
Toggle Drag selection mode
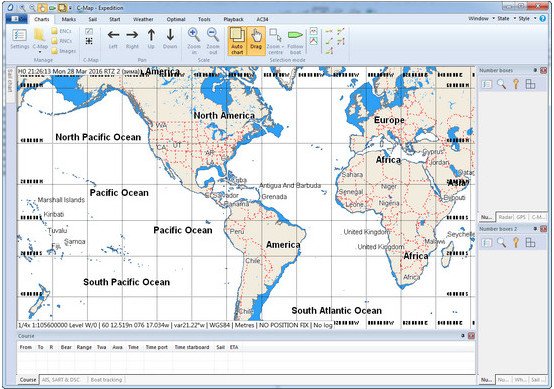256,41
